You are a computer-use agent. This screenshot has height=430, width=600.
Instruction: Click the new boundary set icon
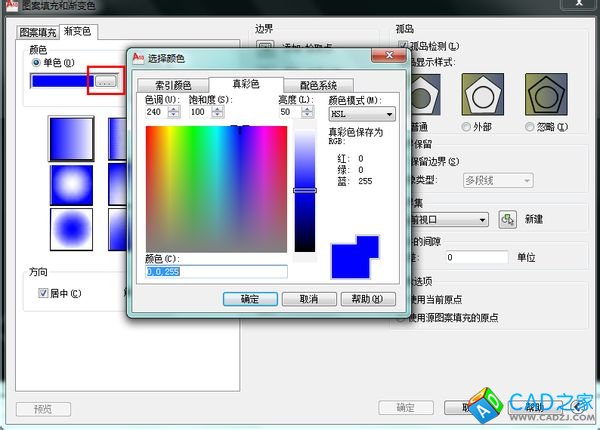coord(508,219)
